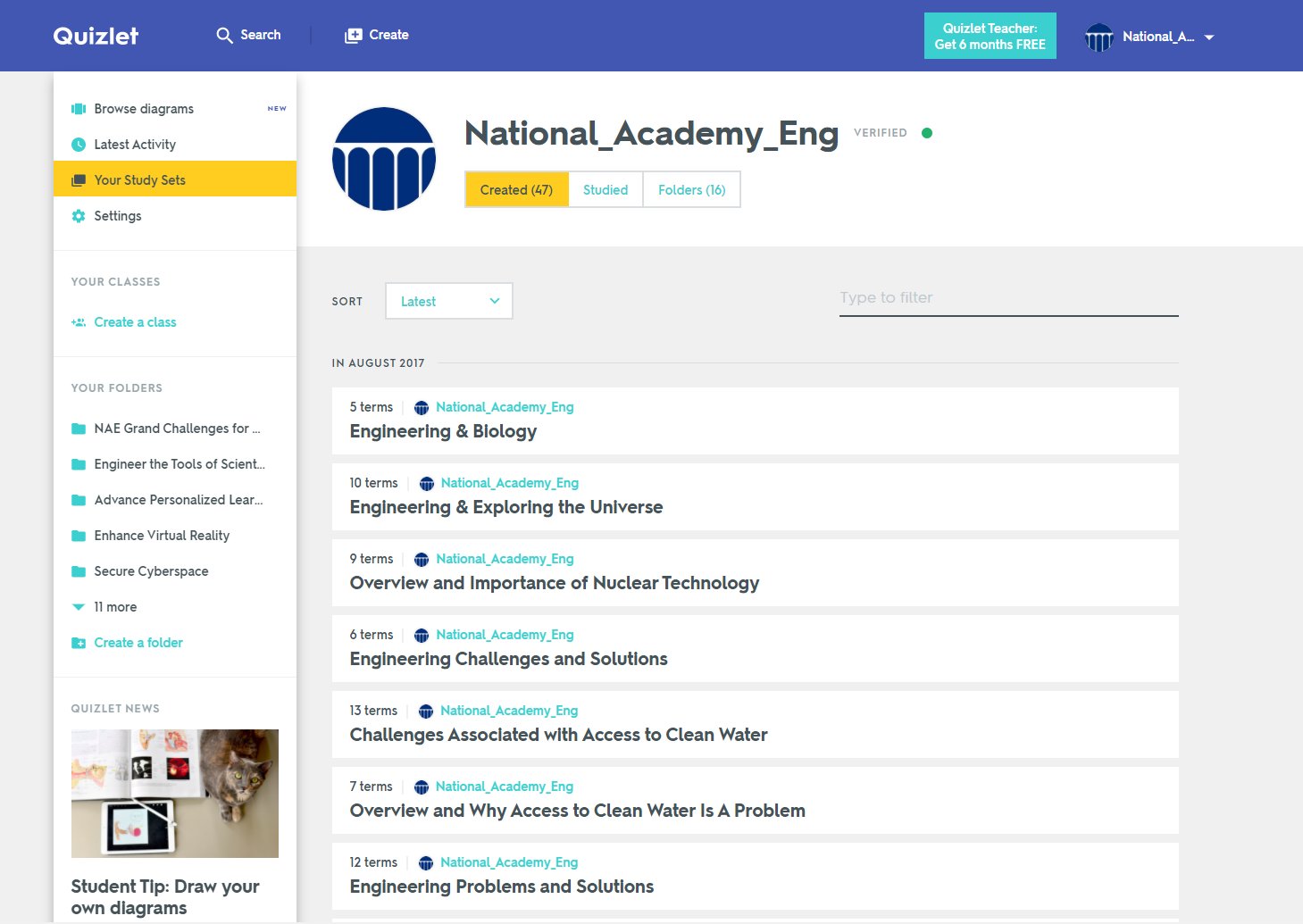Image resolution: width=1303 pixels, height=924 pixels.
Task: Click author name on 6 terms set
Action: [505, 635]
